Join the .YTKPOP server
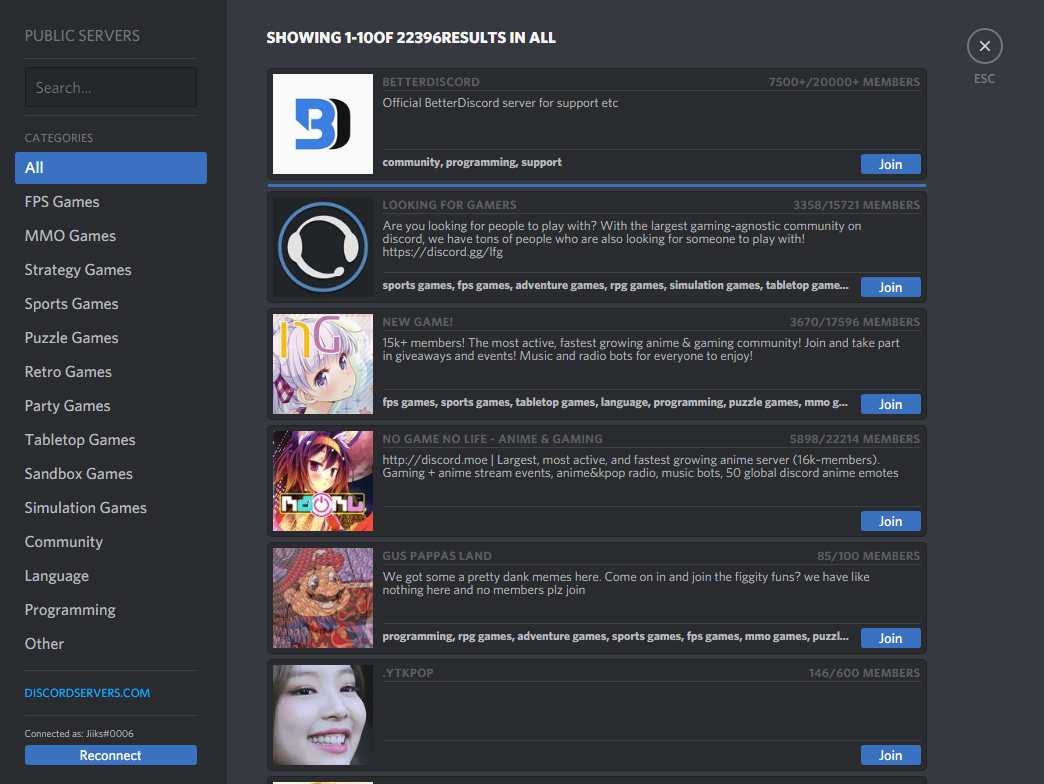 click(x=890, y=755)
